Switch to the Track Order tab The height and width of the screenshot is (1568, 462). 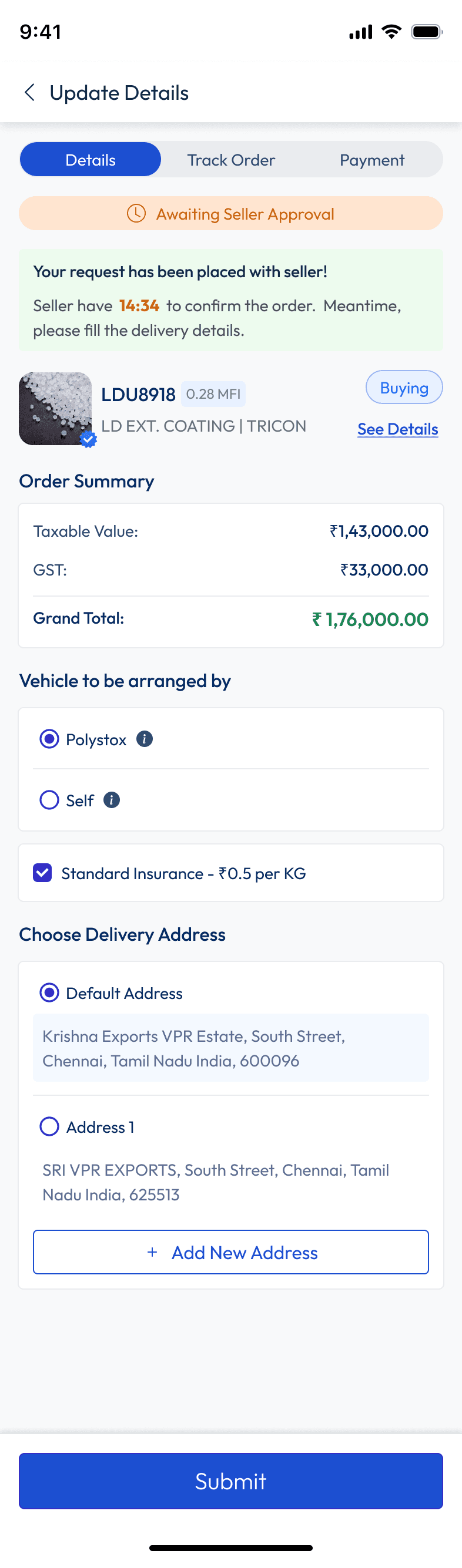(231, 160)
